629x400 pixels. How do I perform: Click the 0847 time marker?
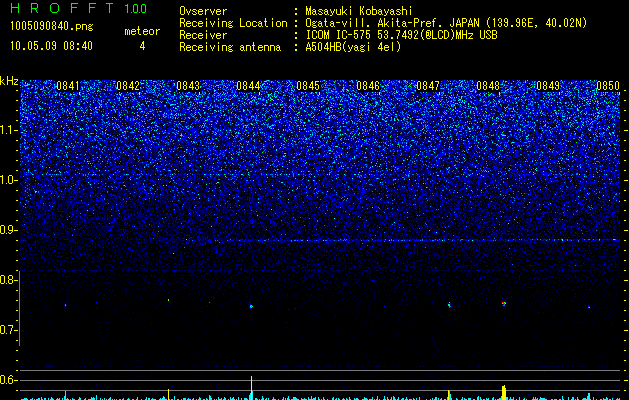pyautogui.click(x=428, y=86)
